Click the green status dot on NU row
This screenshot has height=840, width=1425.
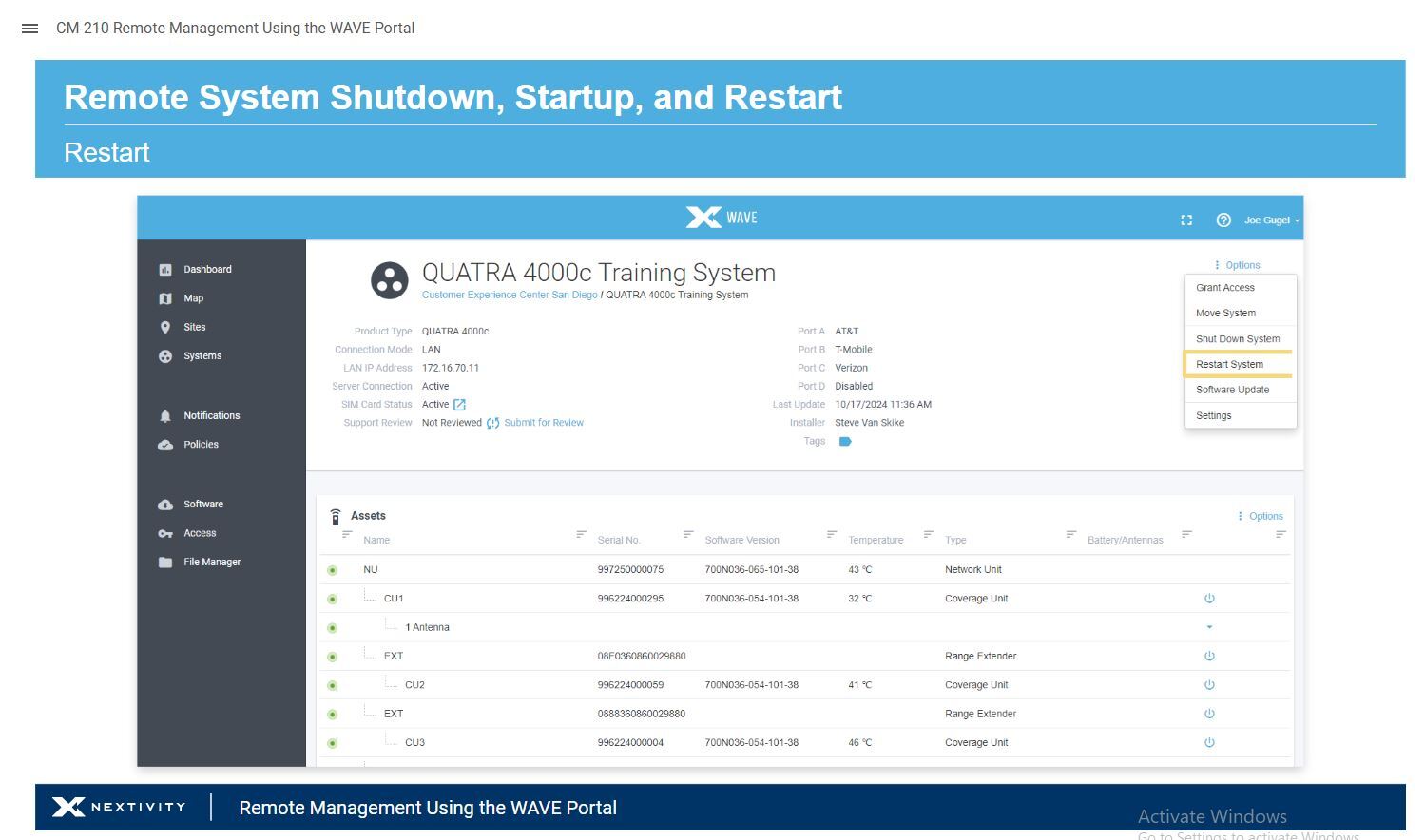tap(333, 571)
